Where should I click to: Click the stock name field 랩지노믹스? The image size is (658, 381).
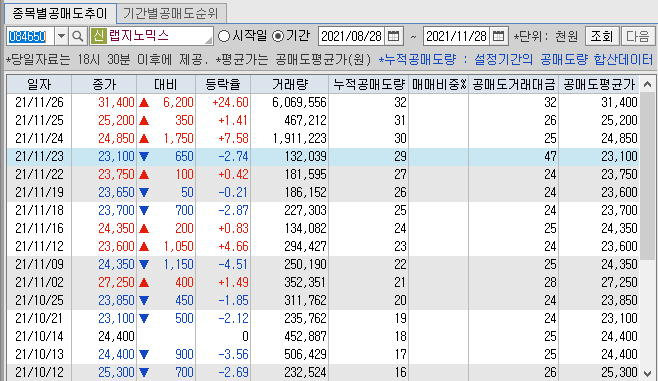(159, 36)
